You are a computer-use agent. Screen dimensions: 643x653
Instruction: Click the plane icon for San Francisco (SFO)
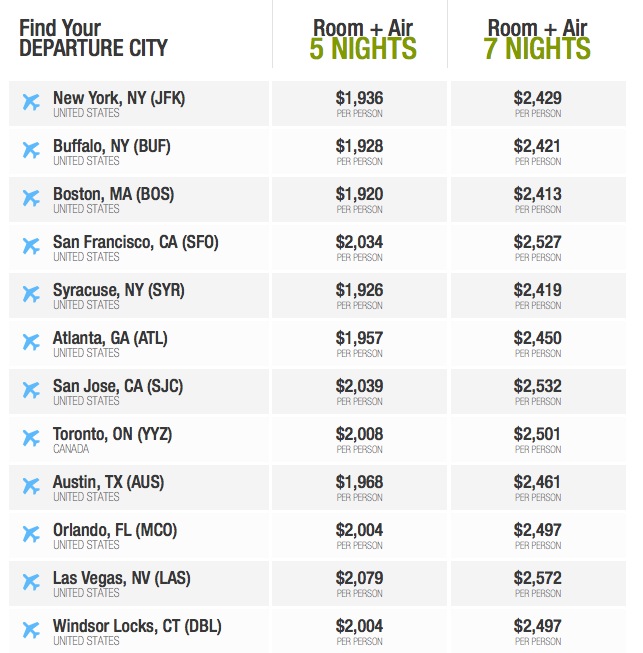click(x=31, y=246)
